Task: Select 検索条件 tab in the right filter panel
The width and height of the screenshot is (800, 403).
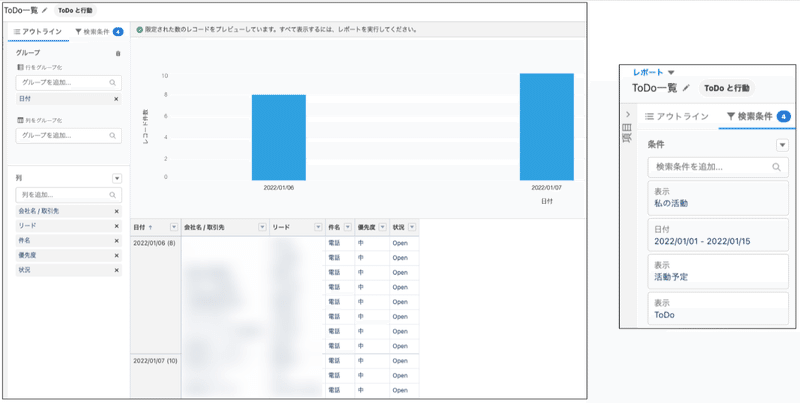Action: tap(757, 117)
